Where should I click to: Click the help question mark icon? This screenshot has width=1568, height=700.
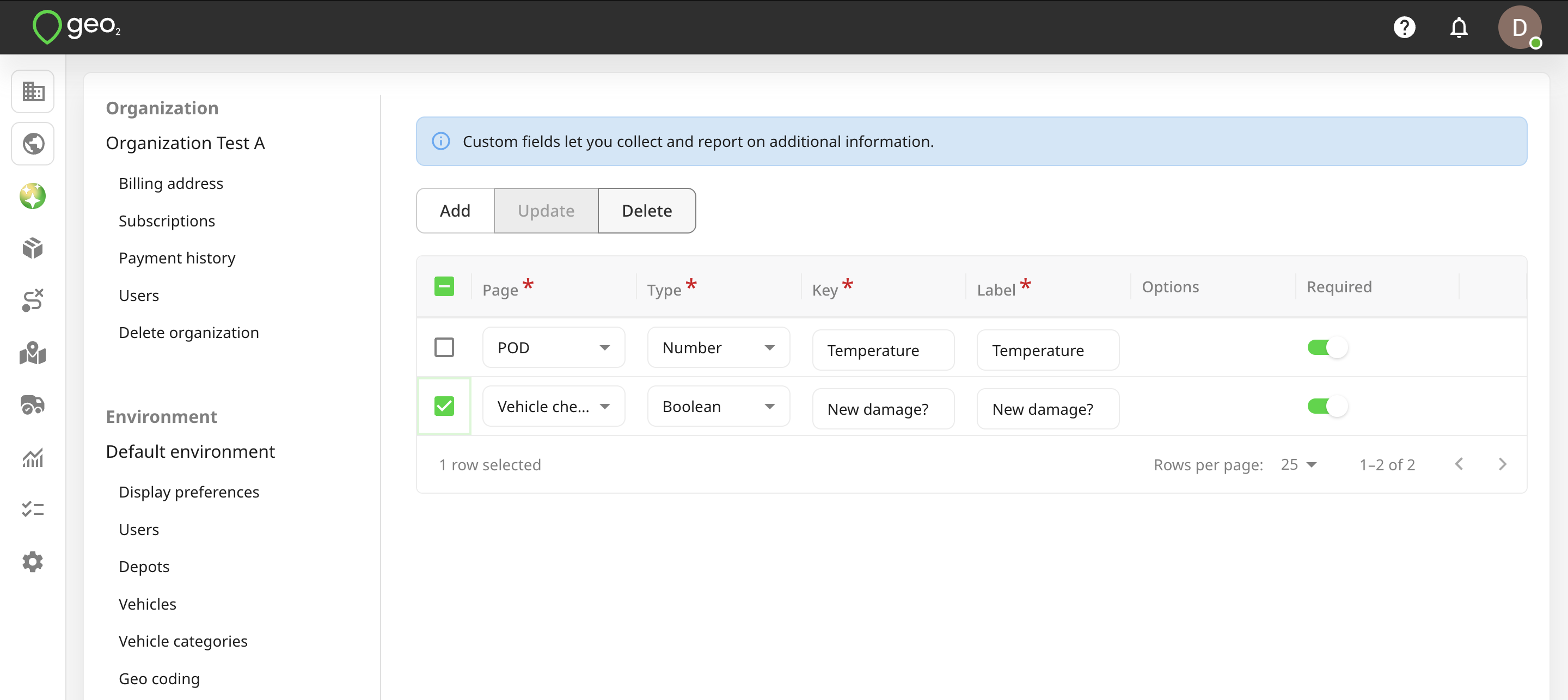point(1404,27)
